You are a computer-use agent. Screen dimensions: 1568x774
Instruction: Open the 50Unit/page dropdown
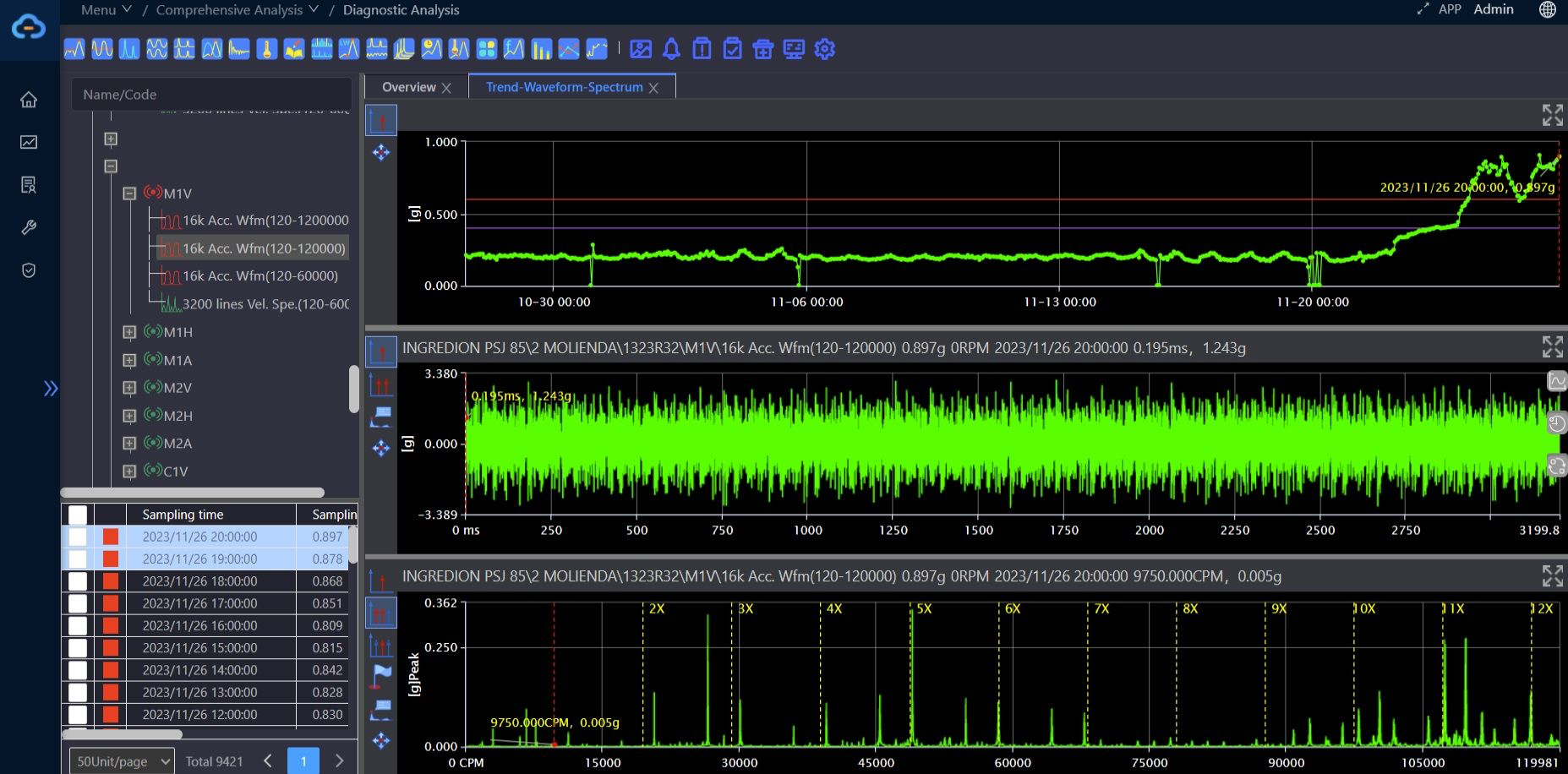(121, 761)
